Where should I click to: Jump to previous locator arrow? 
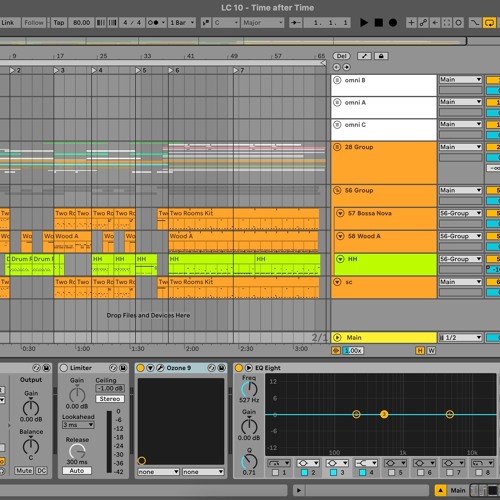(x=336, y=67)
